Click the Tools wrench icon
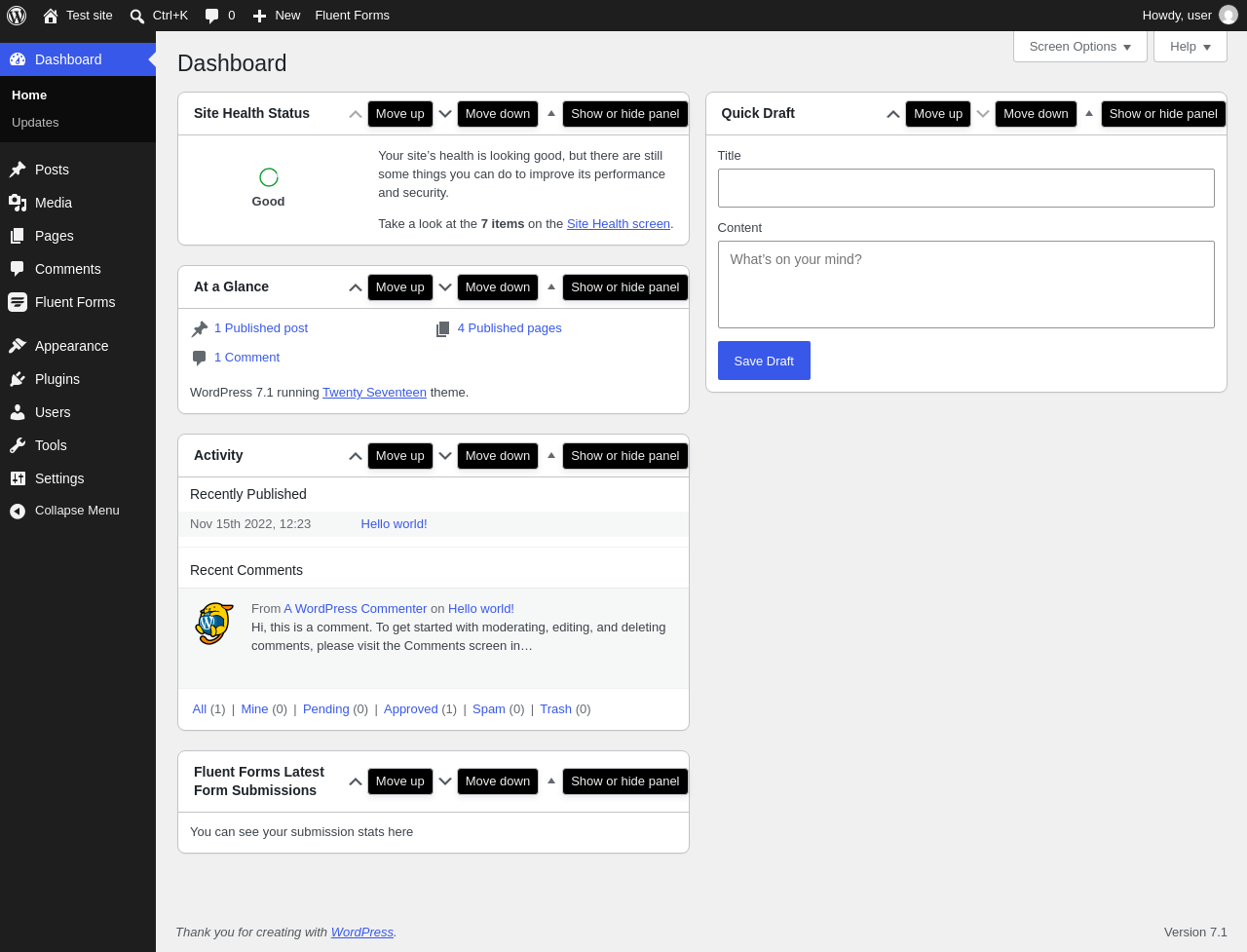This screenshot has width=1247, height=952. (18, 445)
